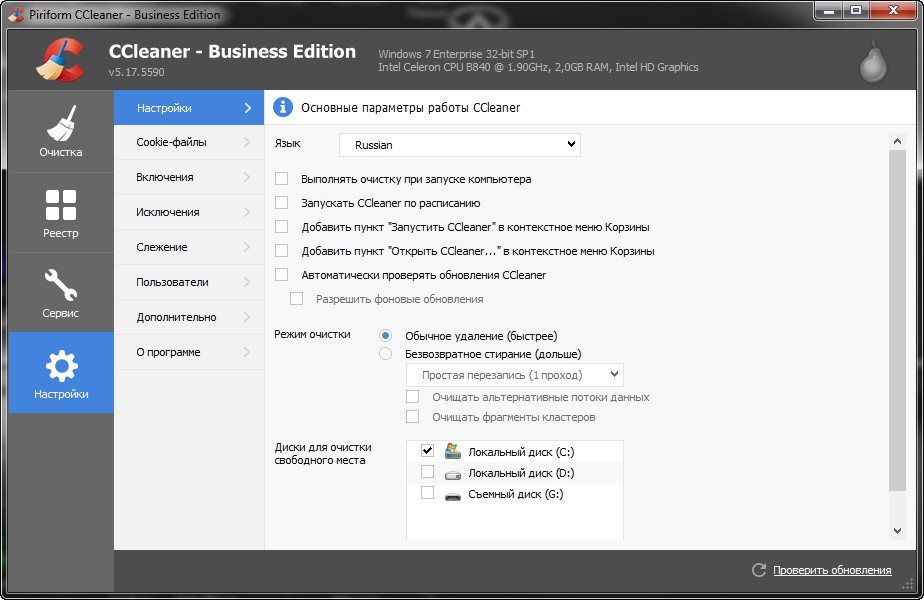
Task: Click the scrollbar down arrow
Action: pyautogui.click(x=896, y=530)
